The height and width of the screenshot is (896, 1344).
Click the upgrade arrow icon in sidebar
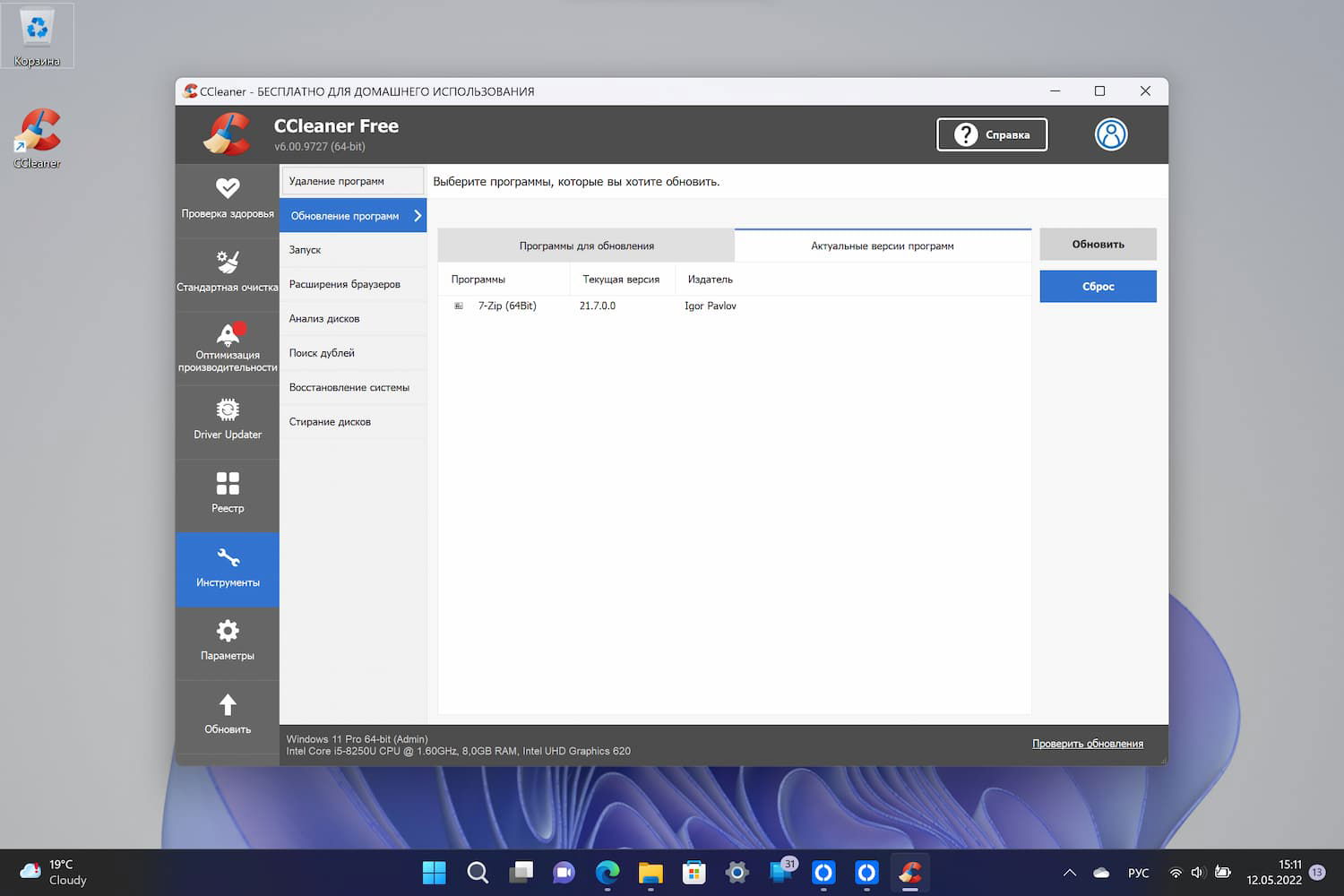pos(228,706)
